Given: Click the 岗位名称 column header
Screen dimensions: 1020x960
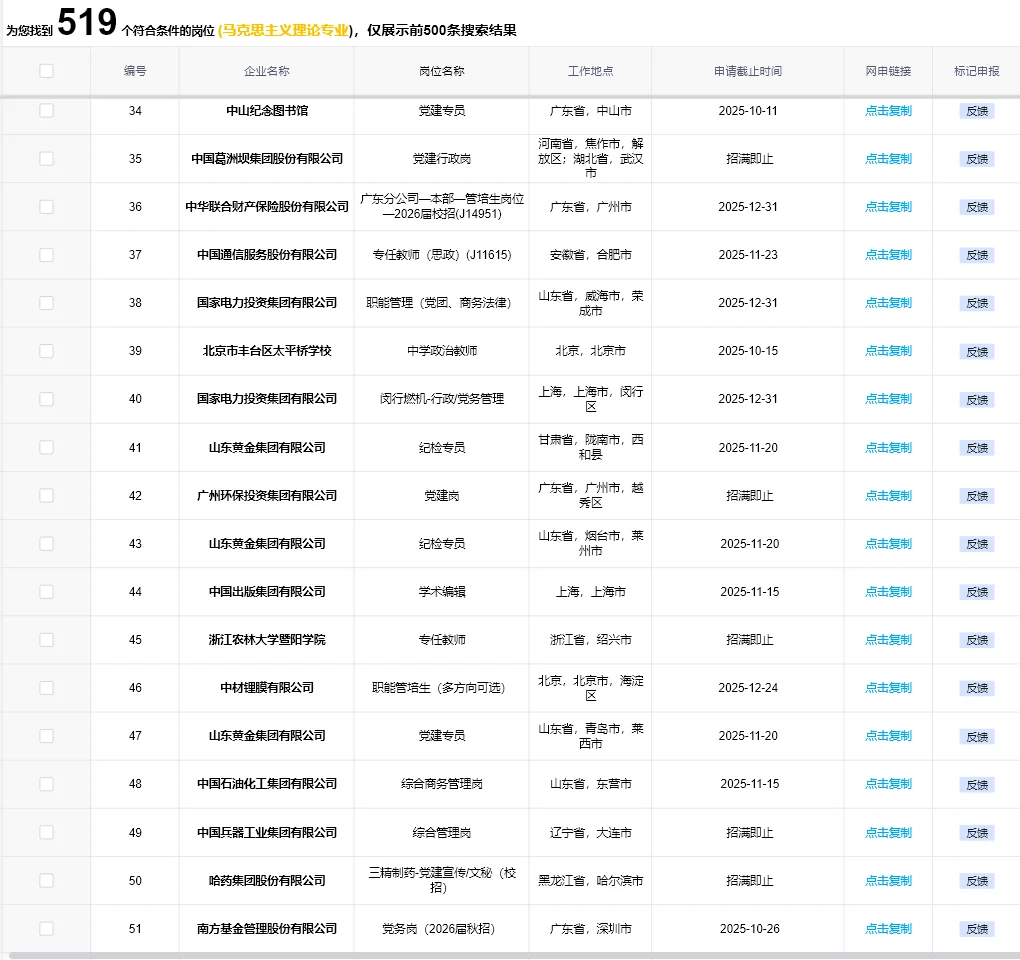Looking at the screenshot, I should tap(442, 71).
